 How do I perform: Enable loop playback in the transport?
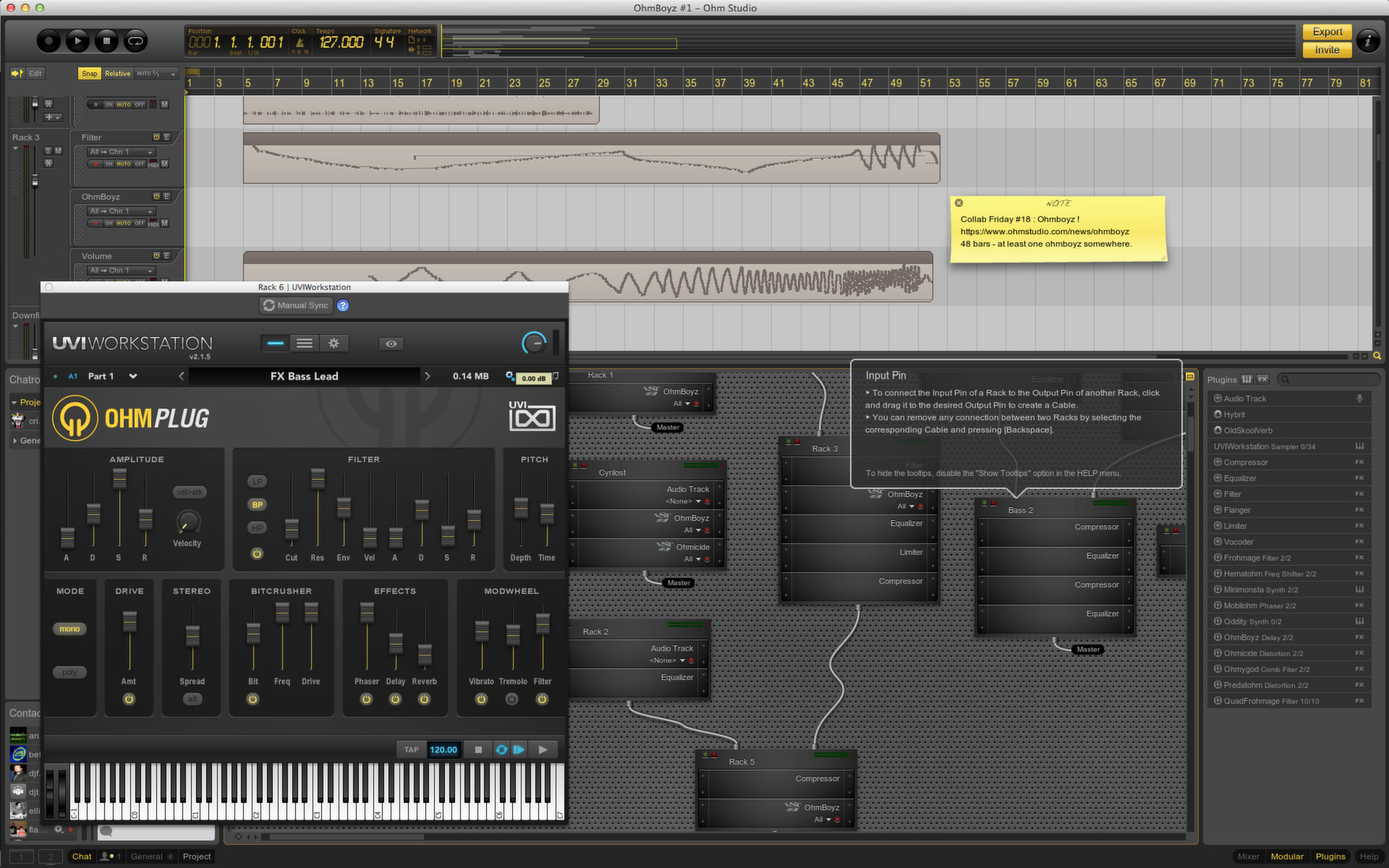tap(135, 41)
